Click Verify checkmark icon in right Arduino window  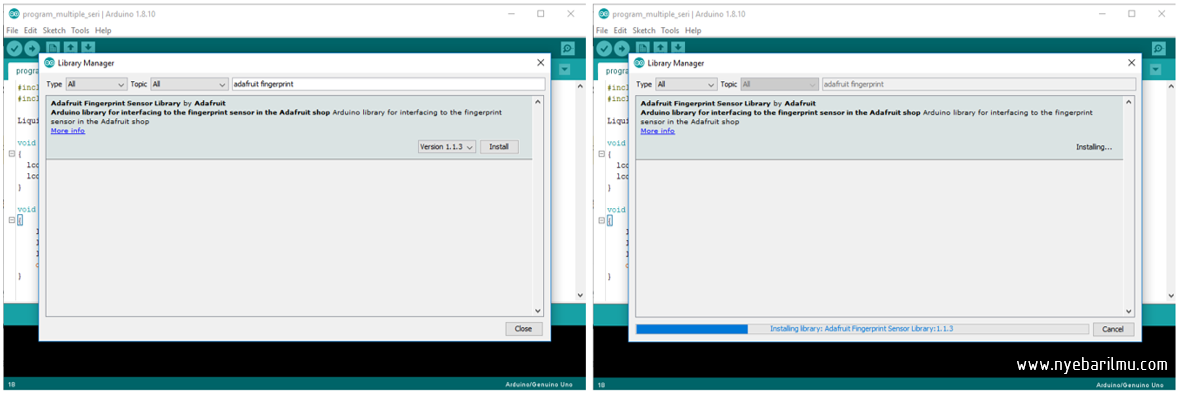(605, 48)
